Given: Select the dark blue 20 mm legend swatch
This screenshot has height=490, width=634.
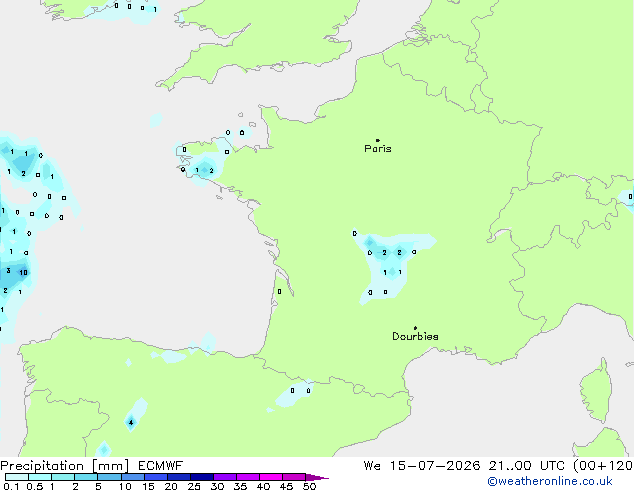Looking at the screenshot, I should pos(179,477).
